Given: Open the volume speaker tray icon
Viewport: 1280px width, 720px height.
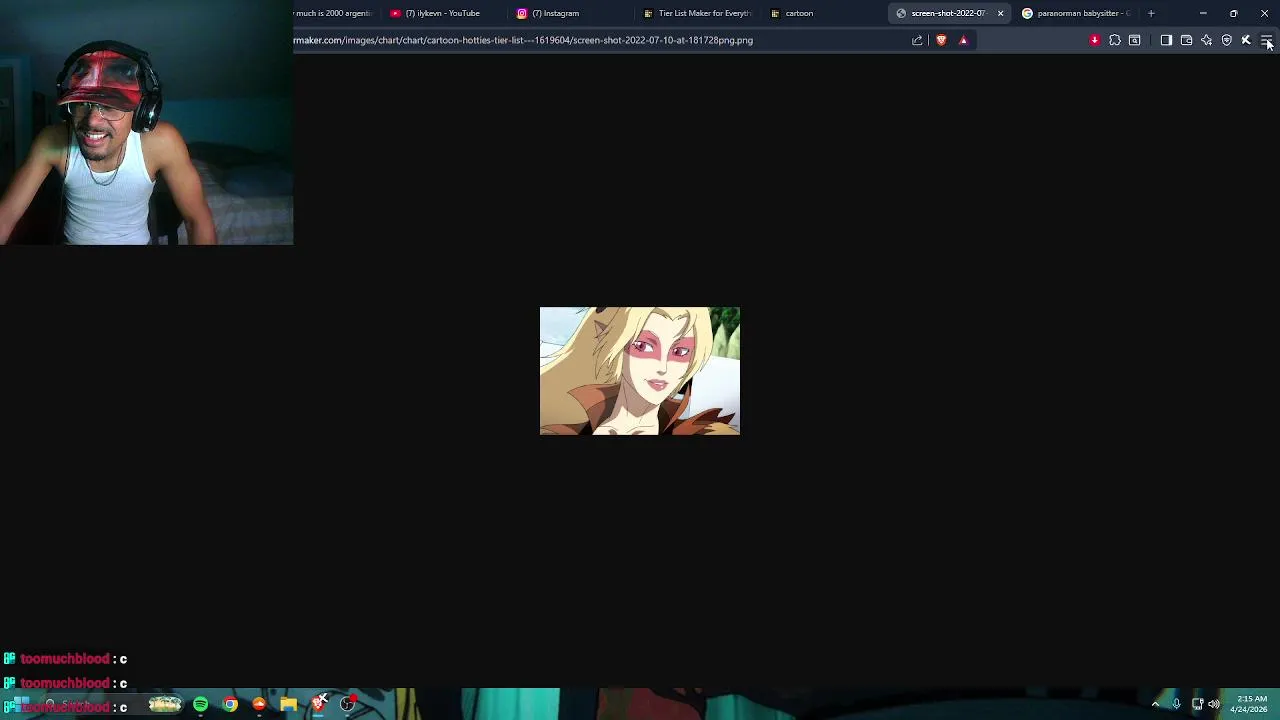Looking at the screenshot, I should 1214,704.
